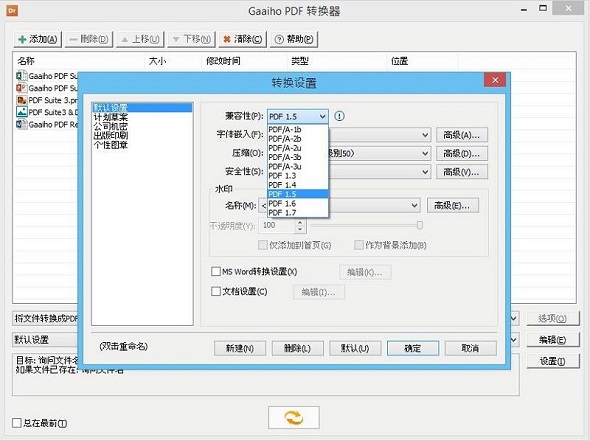Select highlighted PDF 1.5 option in list
This screenshot has height=441, width=590.
298,194
